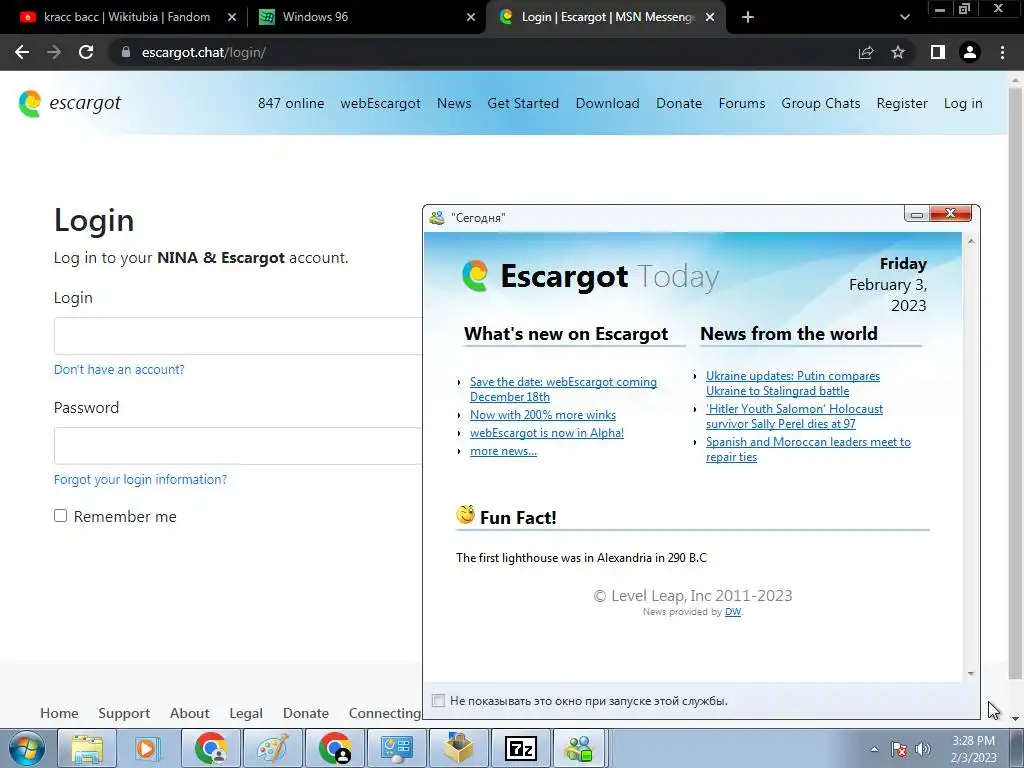Open the Chrome profile avatar menu
The image size is (1024, 768).
(x=970, y=52)
